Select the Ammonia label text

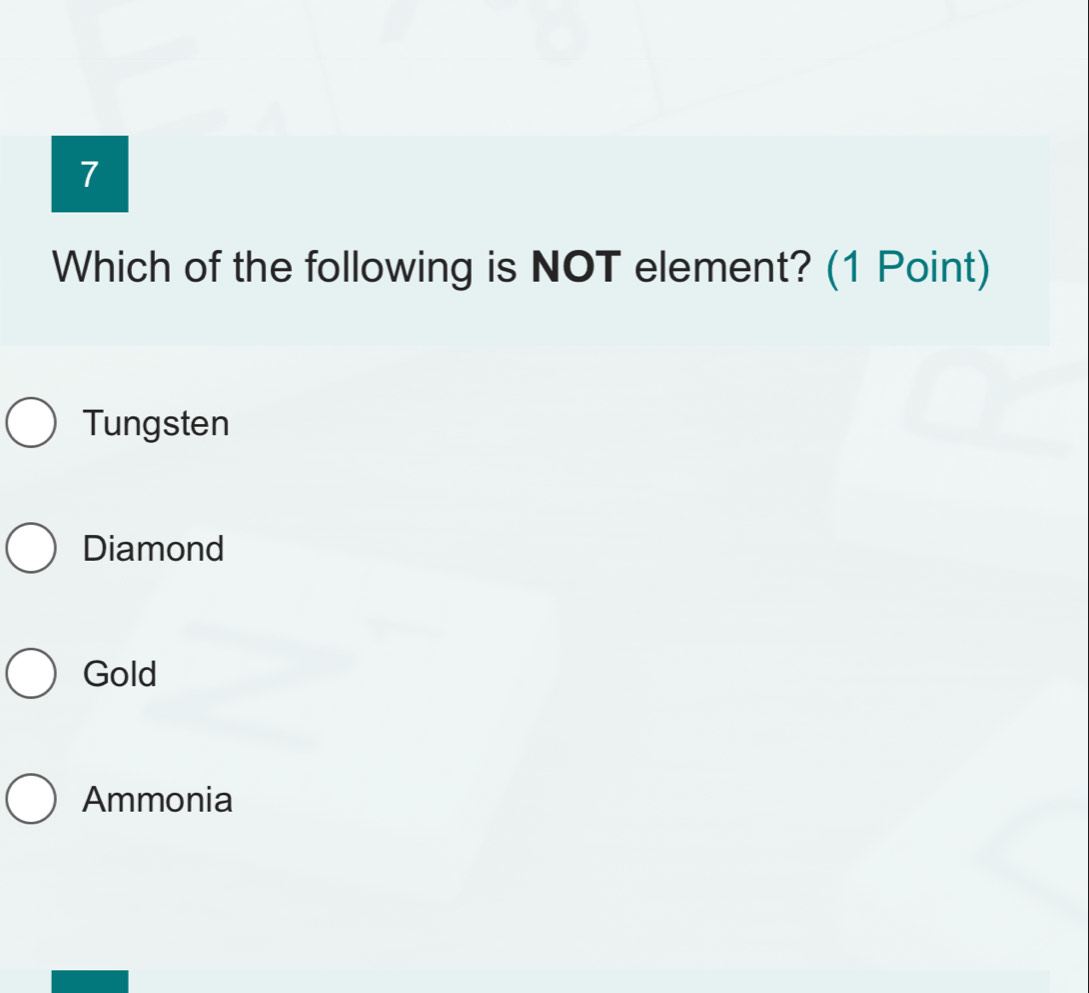pyautogui.click(x=157, y=800)
